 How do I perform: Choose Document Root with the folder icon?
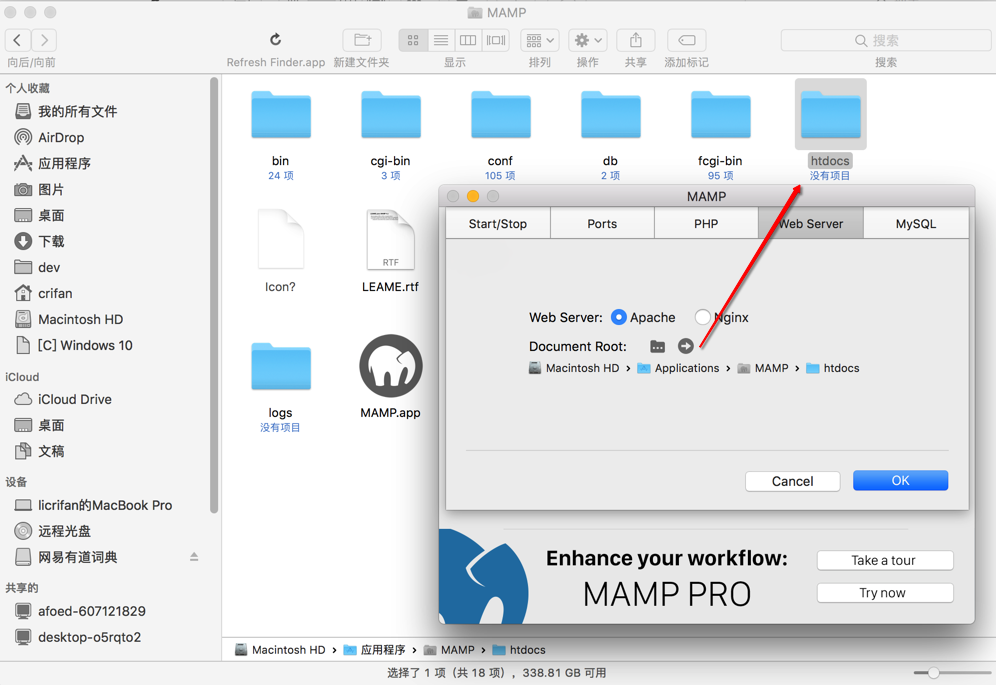pos(657,346)
